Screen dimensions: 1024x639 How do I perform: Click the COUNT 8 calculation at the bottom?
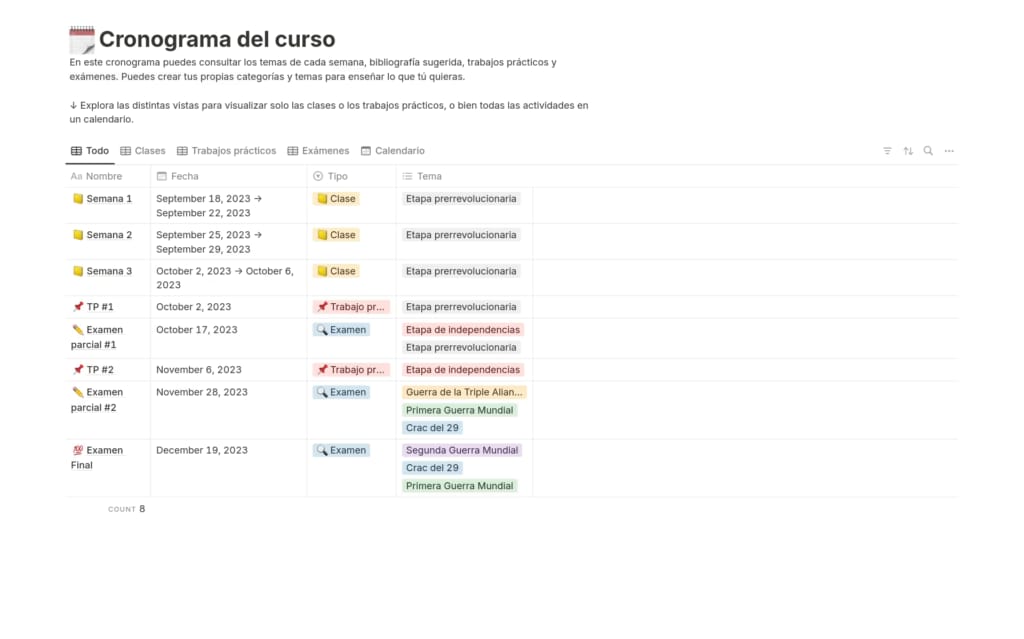[x=126, y=508]
